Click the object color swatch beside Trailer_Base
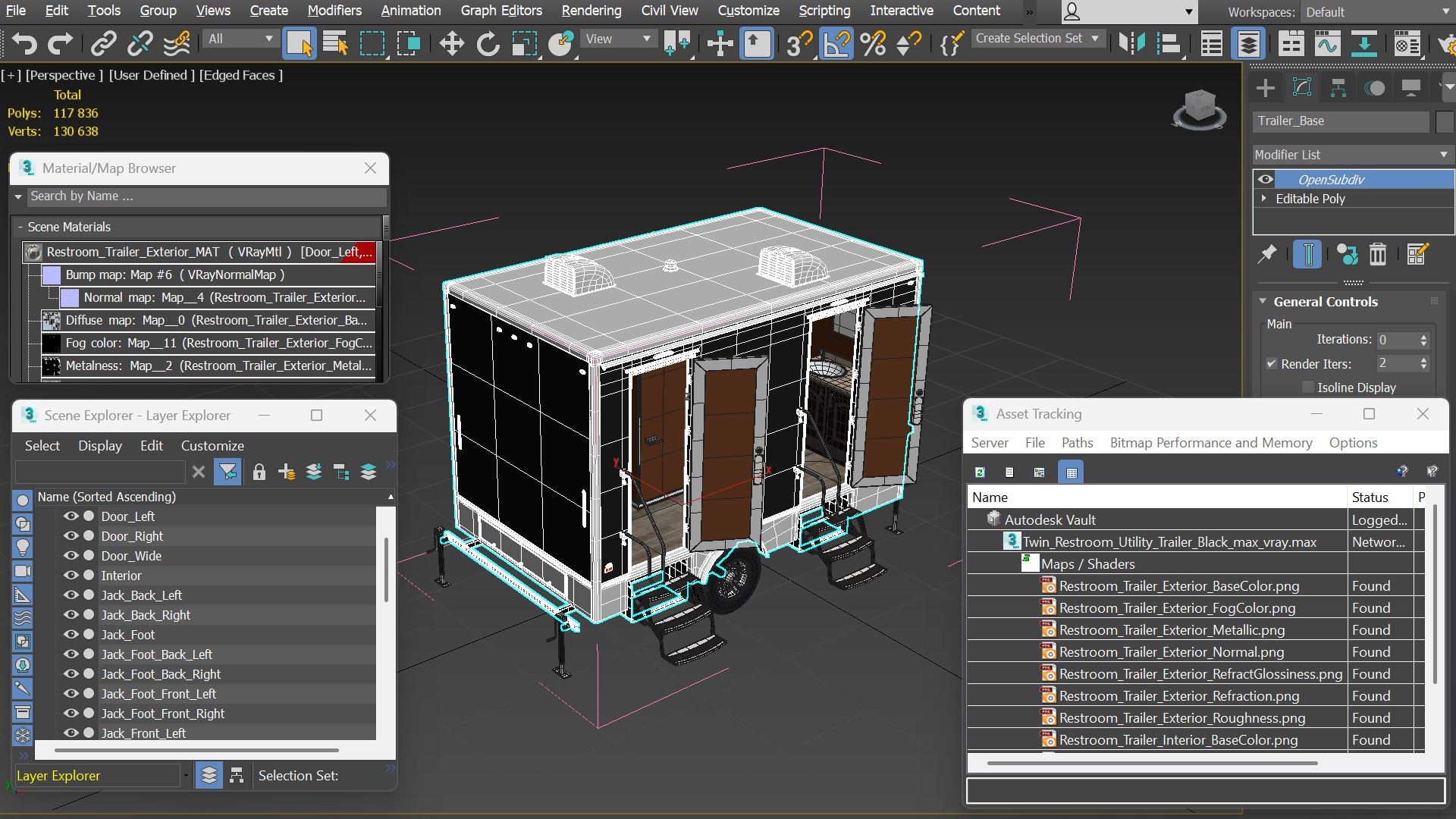The height and width of the screenshot is (819, 1456). 1445,121
